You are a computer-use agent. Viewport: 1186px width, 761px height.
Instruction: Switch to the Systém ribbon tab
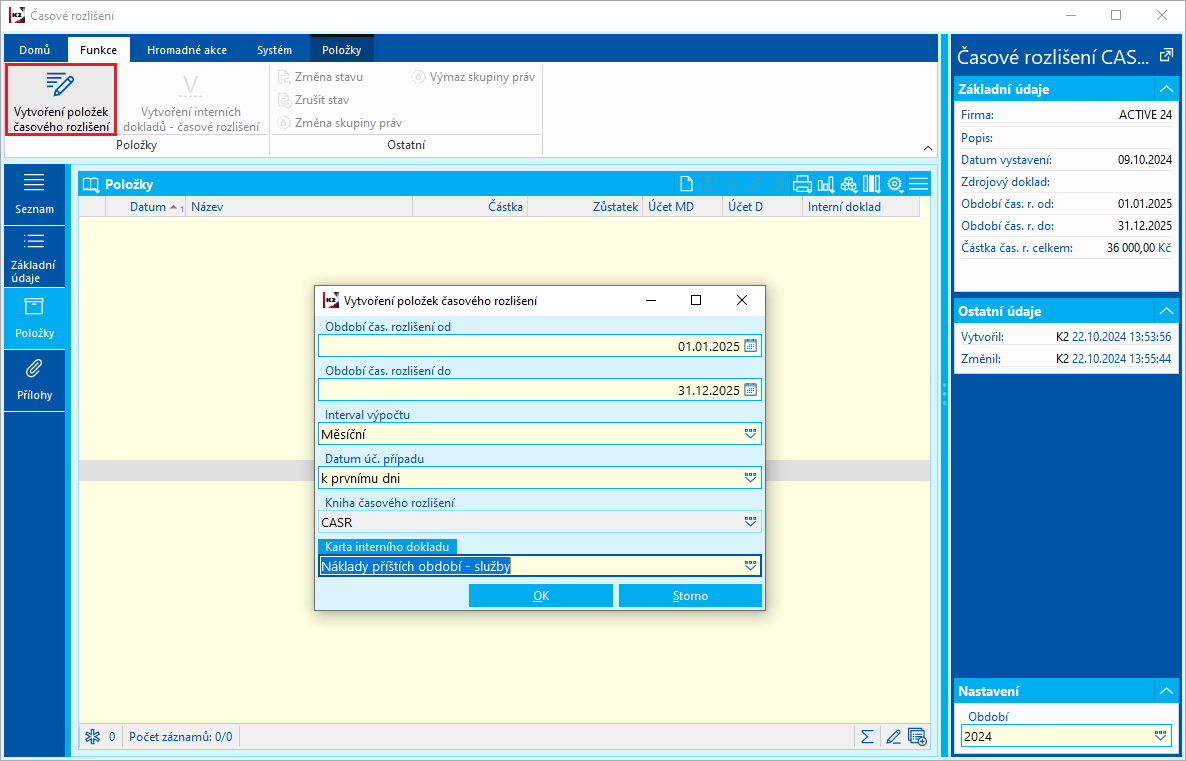click(x=275, y=50)
